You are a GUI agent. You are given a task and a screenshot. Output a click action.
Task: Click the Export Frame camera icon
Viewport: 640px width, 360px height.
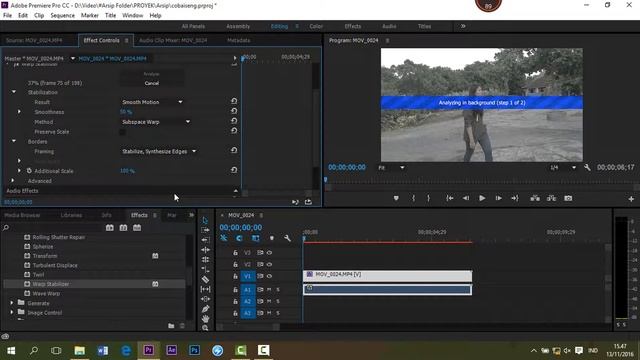coord(568,198)
